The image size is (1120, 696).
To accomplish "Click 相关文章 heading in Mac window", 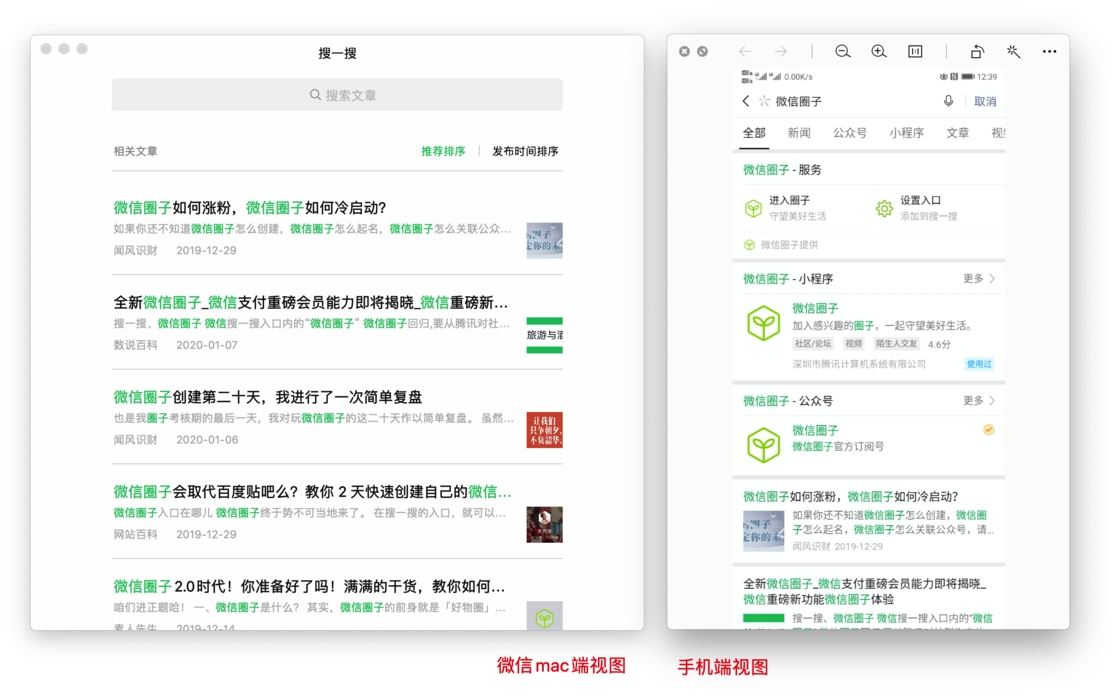I will [136, 151].
